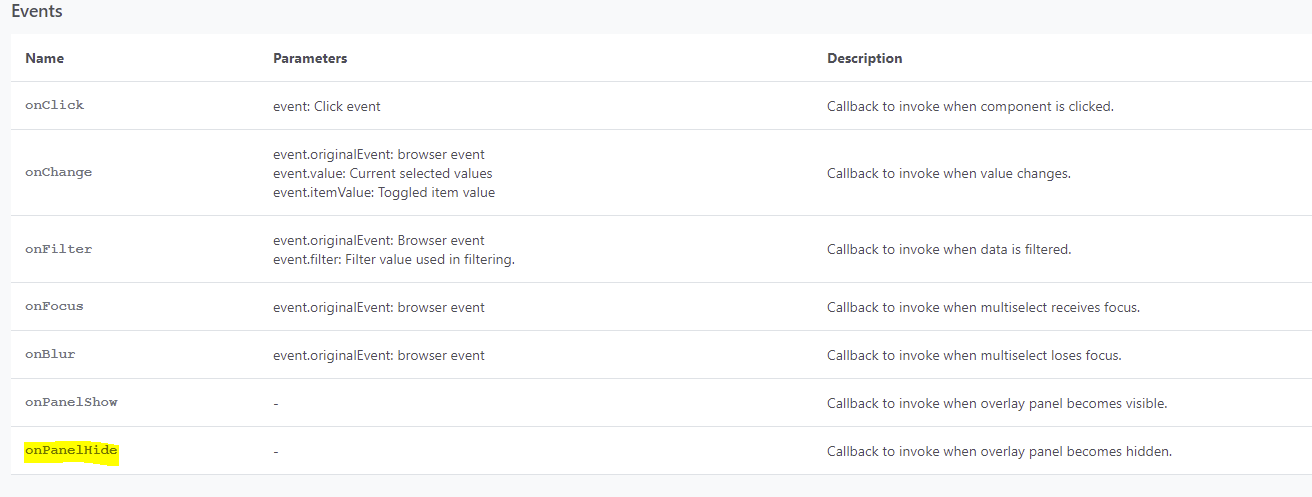1312x497 pixels.
Task: Select the onBlur event name
Action: [x=50, y=355]
